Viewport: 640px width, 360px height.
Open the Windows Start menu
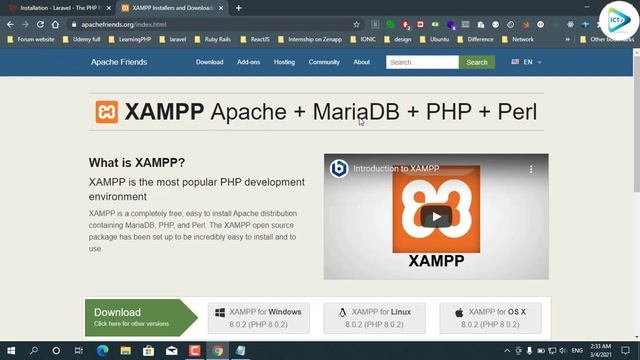[11, 351]
